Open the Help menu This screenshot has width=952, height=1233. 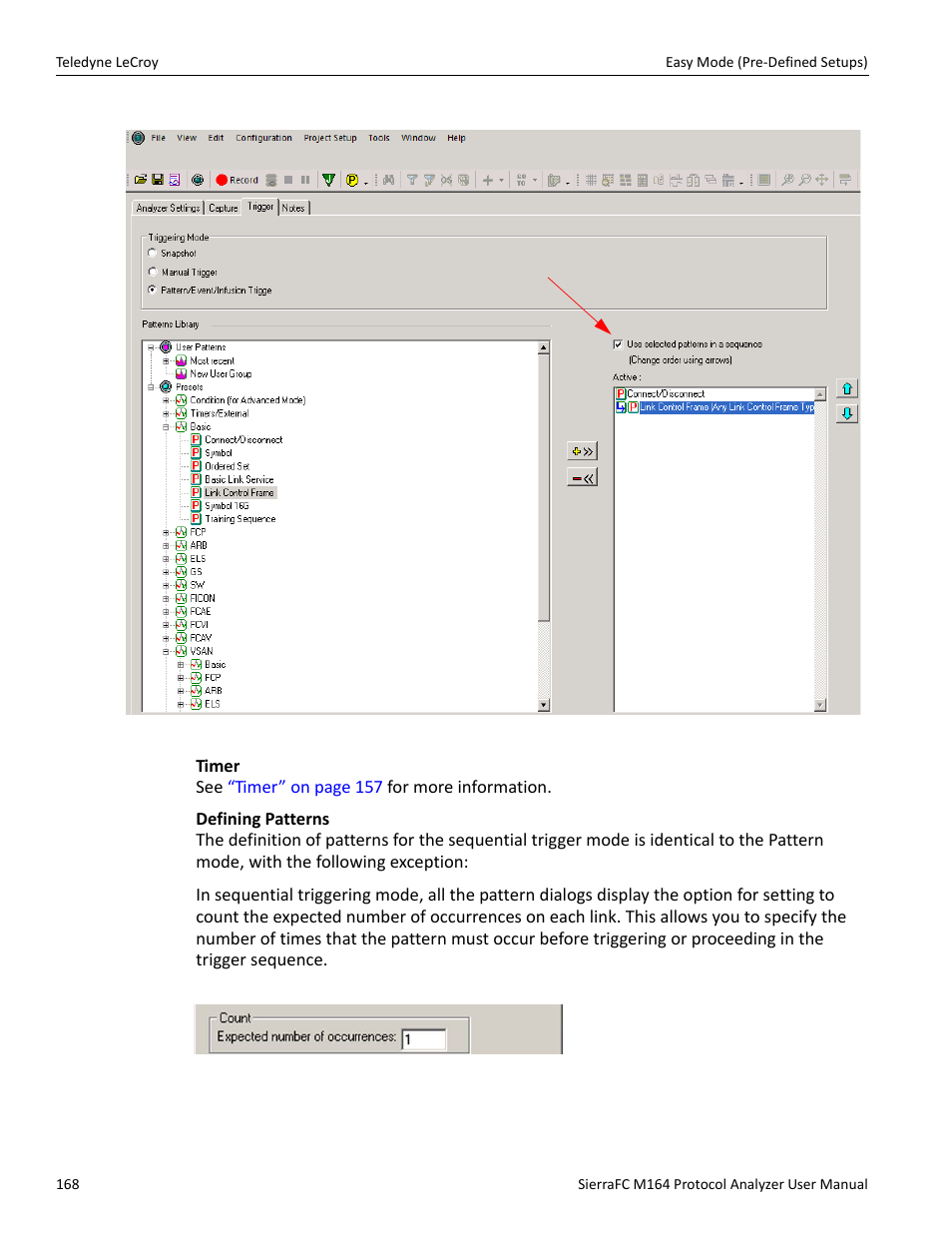pyautogui.click(x=456, y=138)
